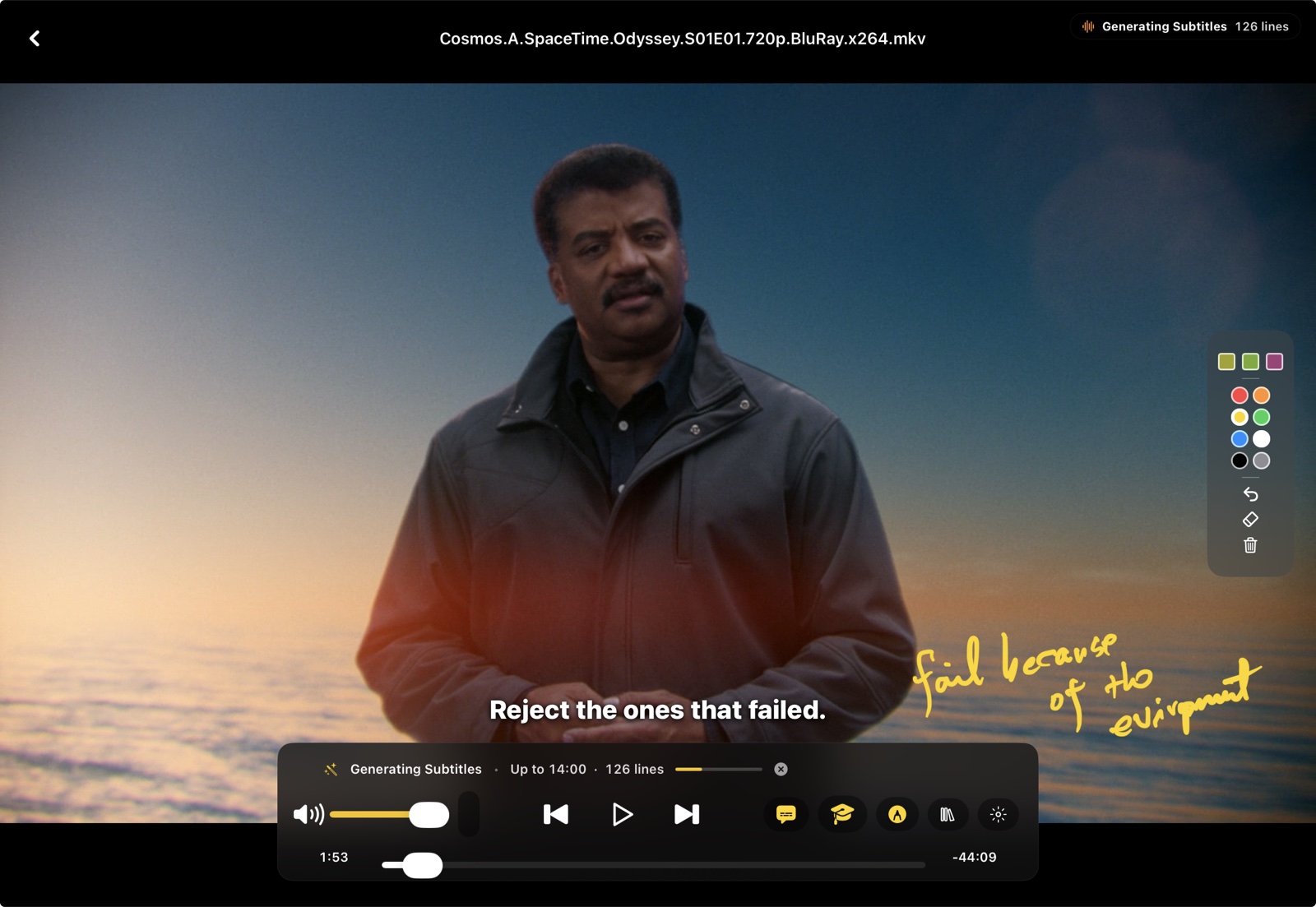Toggle the subtitles speech bubble button
Image resolution: width=1316 pixels, height=907 pixels.
pos(786,814)
